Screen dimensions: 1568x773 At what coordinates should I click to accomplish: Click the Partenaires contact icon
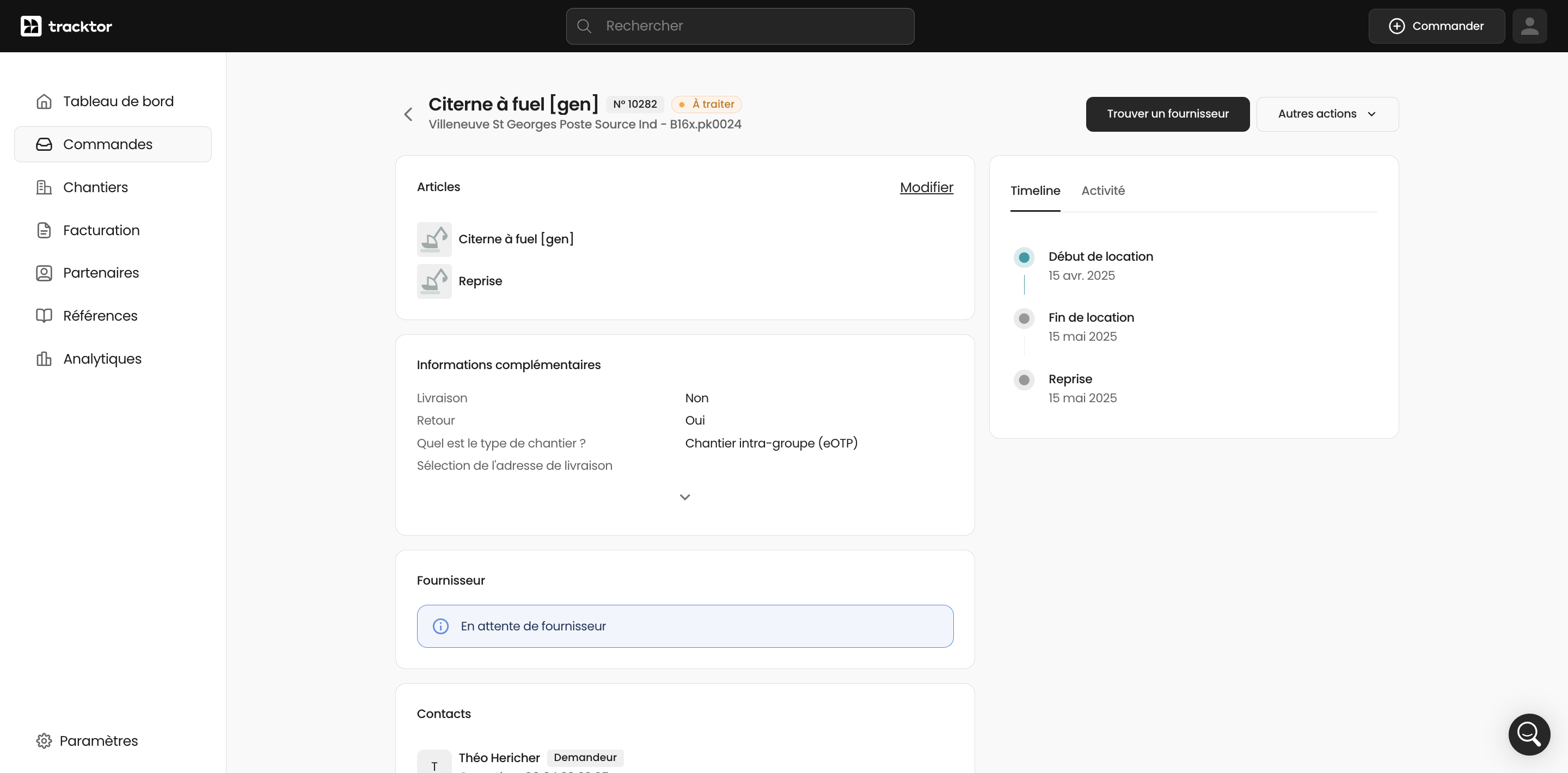point(44,273)
